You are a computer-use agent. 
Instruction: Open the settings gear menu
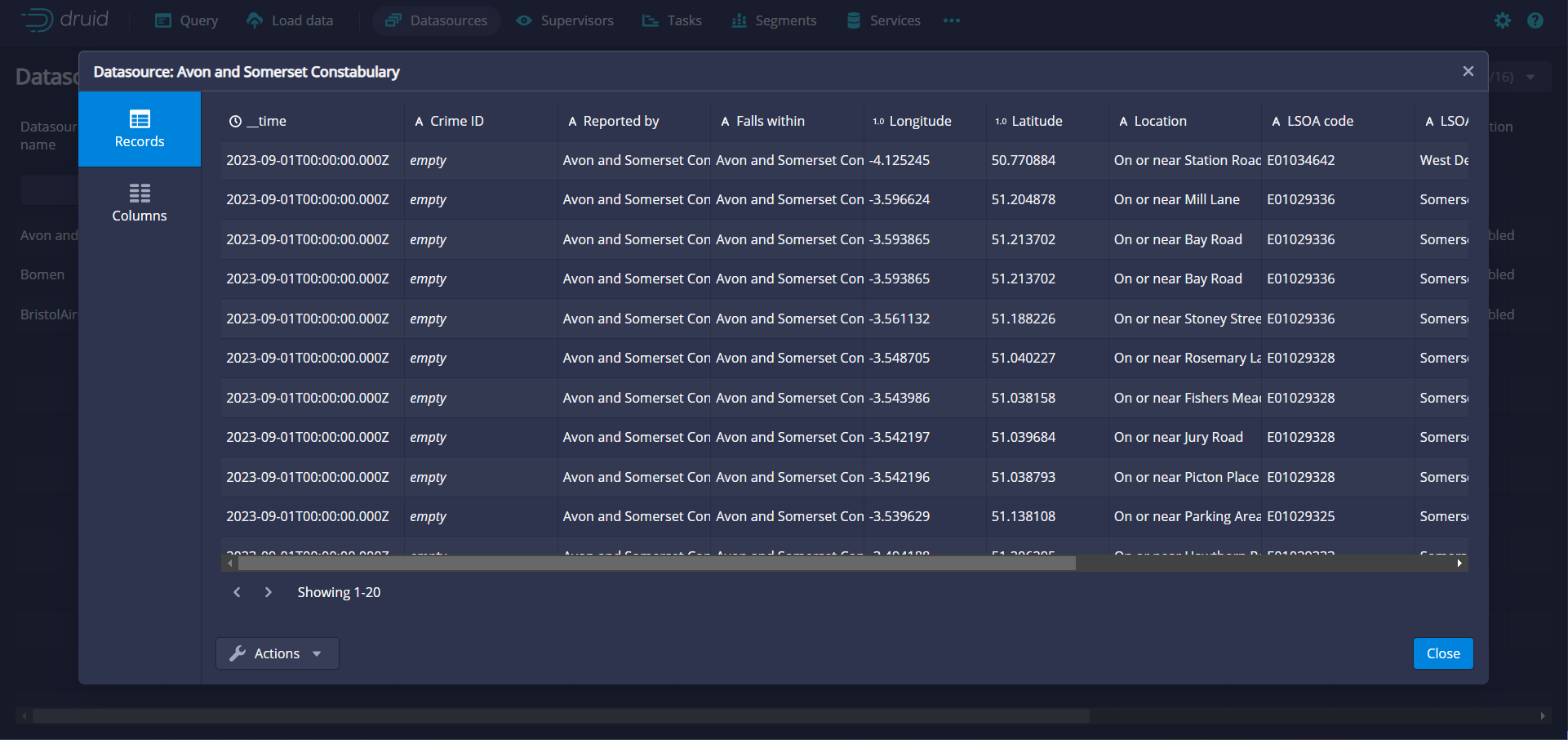1503,20
